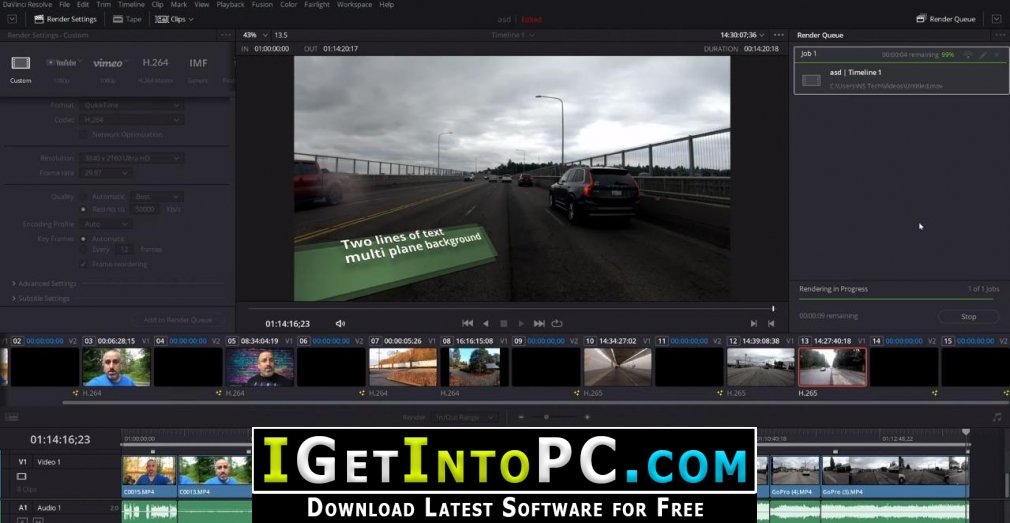The width and height of the screenshot is (1010, 523).
Task: Open the Playback menu
Action: click(x=230, y=5)
